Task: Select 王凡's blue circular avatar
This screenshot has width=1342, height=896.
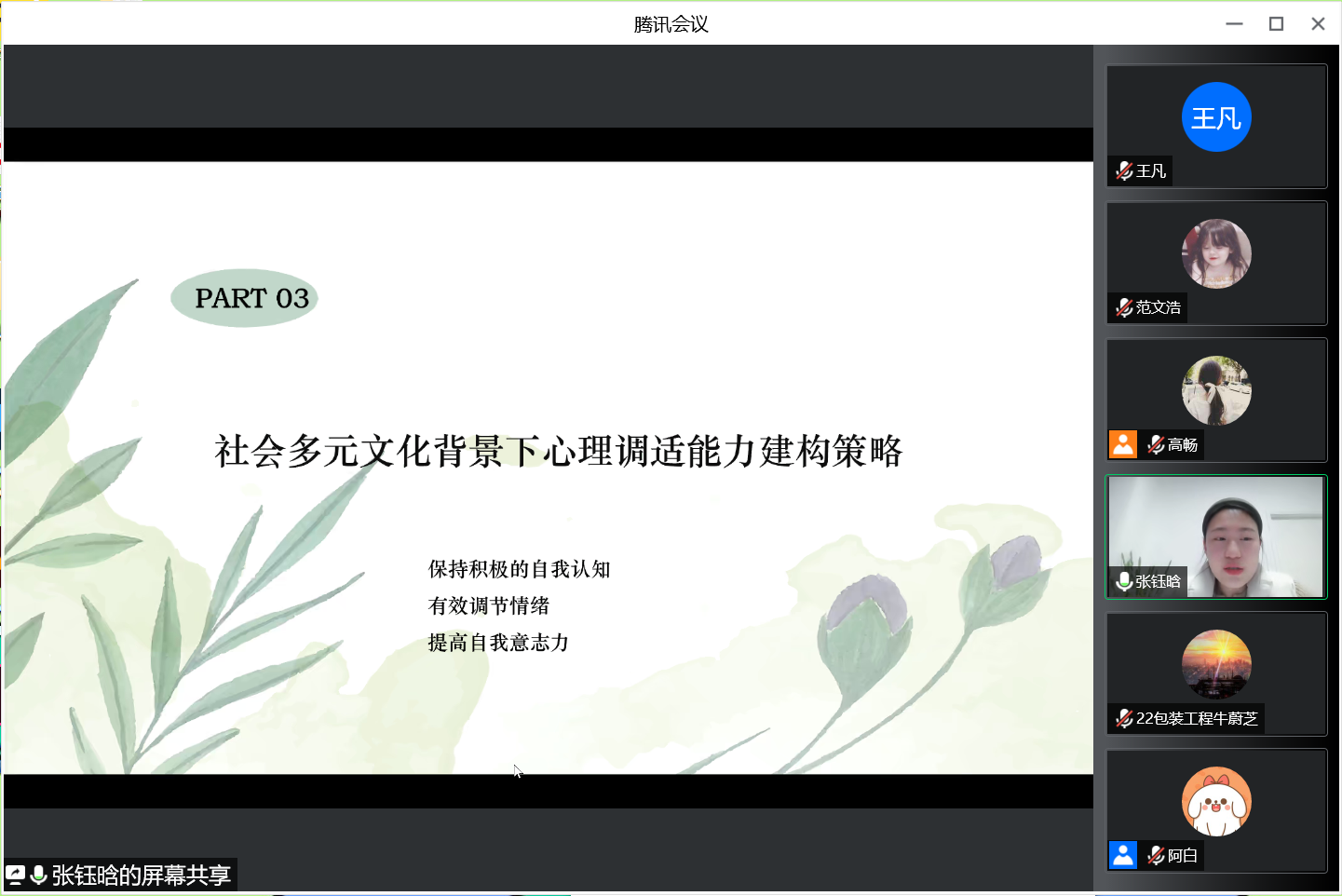Action: (1215, 117)
